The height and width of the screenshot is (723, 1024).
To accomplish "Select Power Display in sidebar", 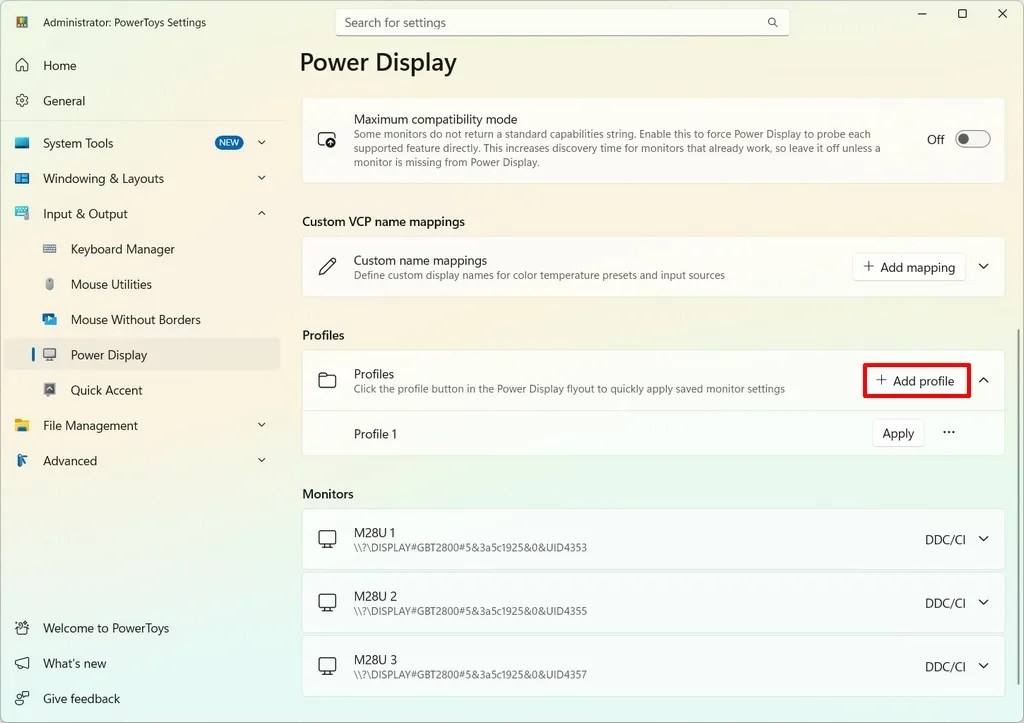I will (142, 355).
